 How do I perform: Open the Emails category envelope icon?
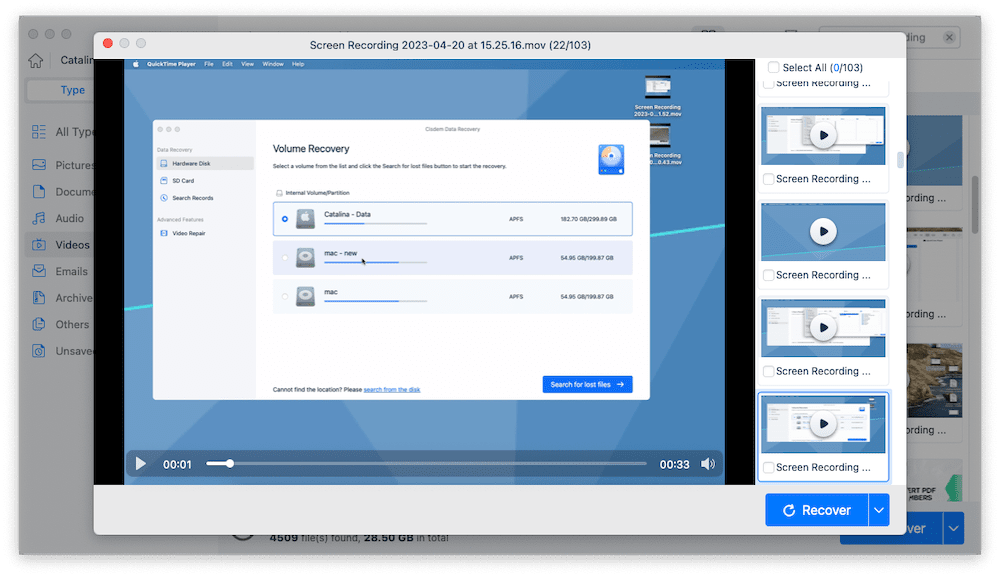(x=39, y=271)
